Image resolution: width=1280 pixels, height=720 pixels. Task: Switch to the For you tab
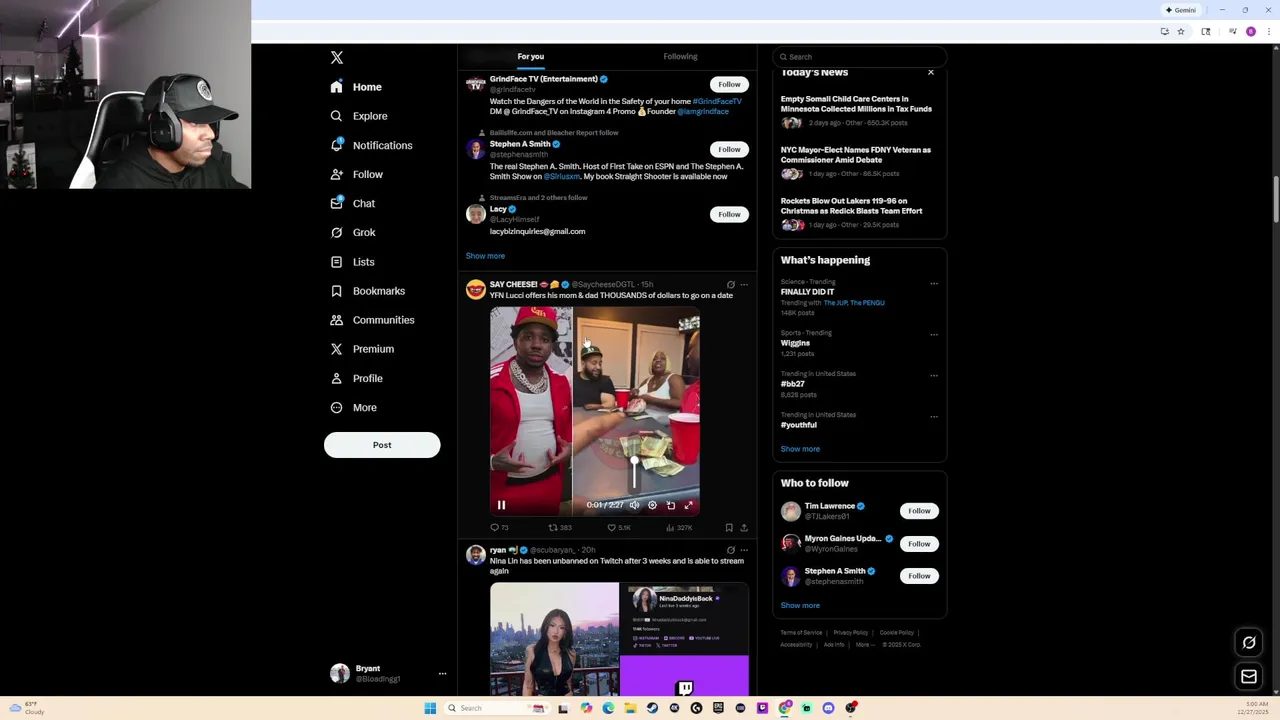coord(531,56)
